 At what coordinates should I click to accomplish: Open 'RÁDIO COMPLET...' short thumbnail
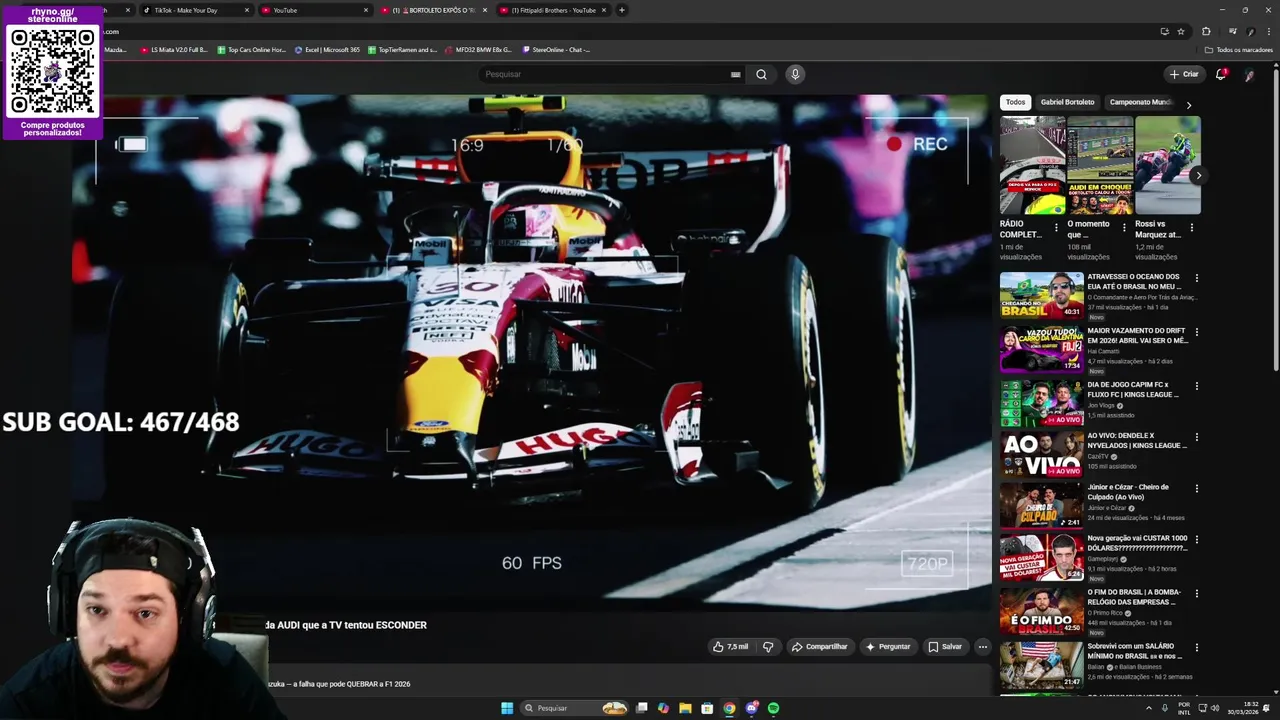1032,165
